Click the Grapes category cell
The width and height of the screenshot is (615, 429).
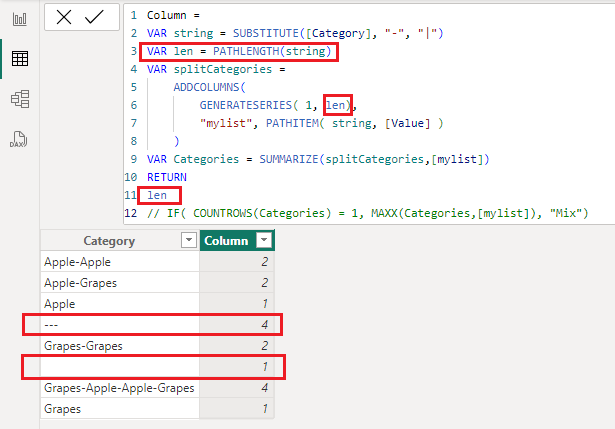120,409
